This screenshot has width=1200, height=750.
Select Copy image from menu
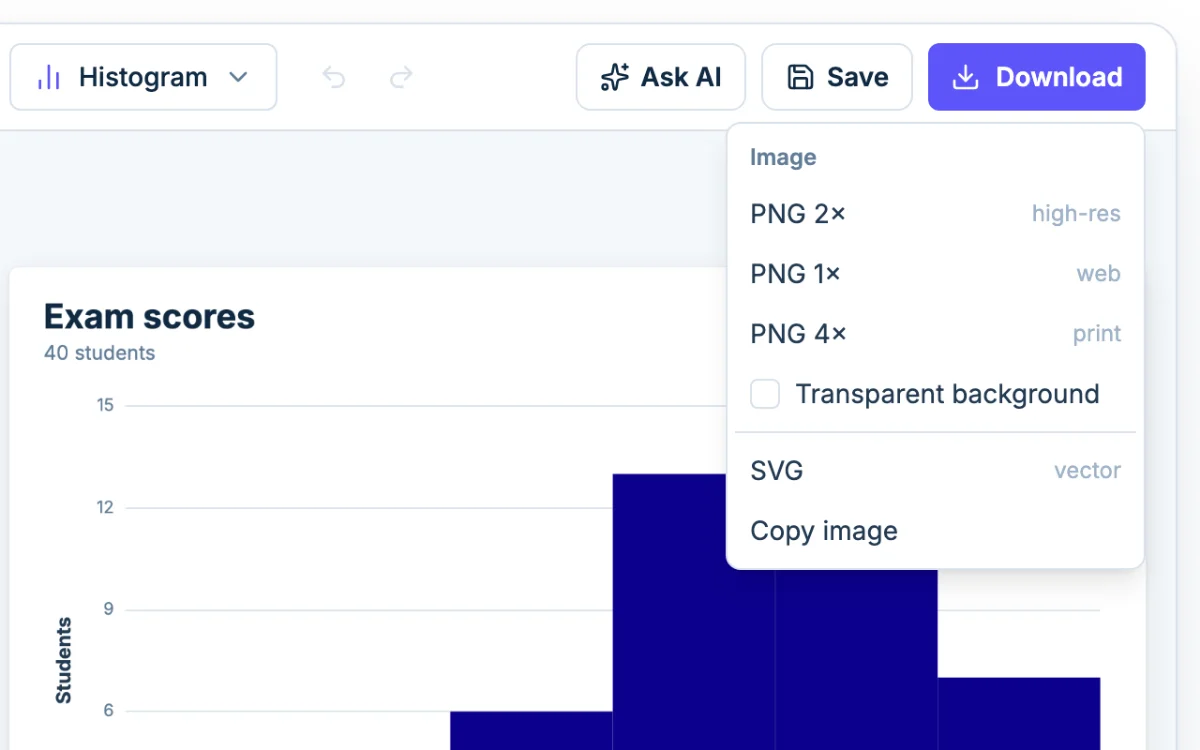[x=935, y=531]
